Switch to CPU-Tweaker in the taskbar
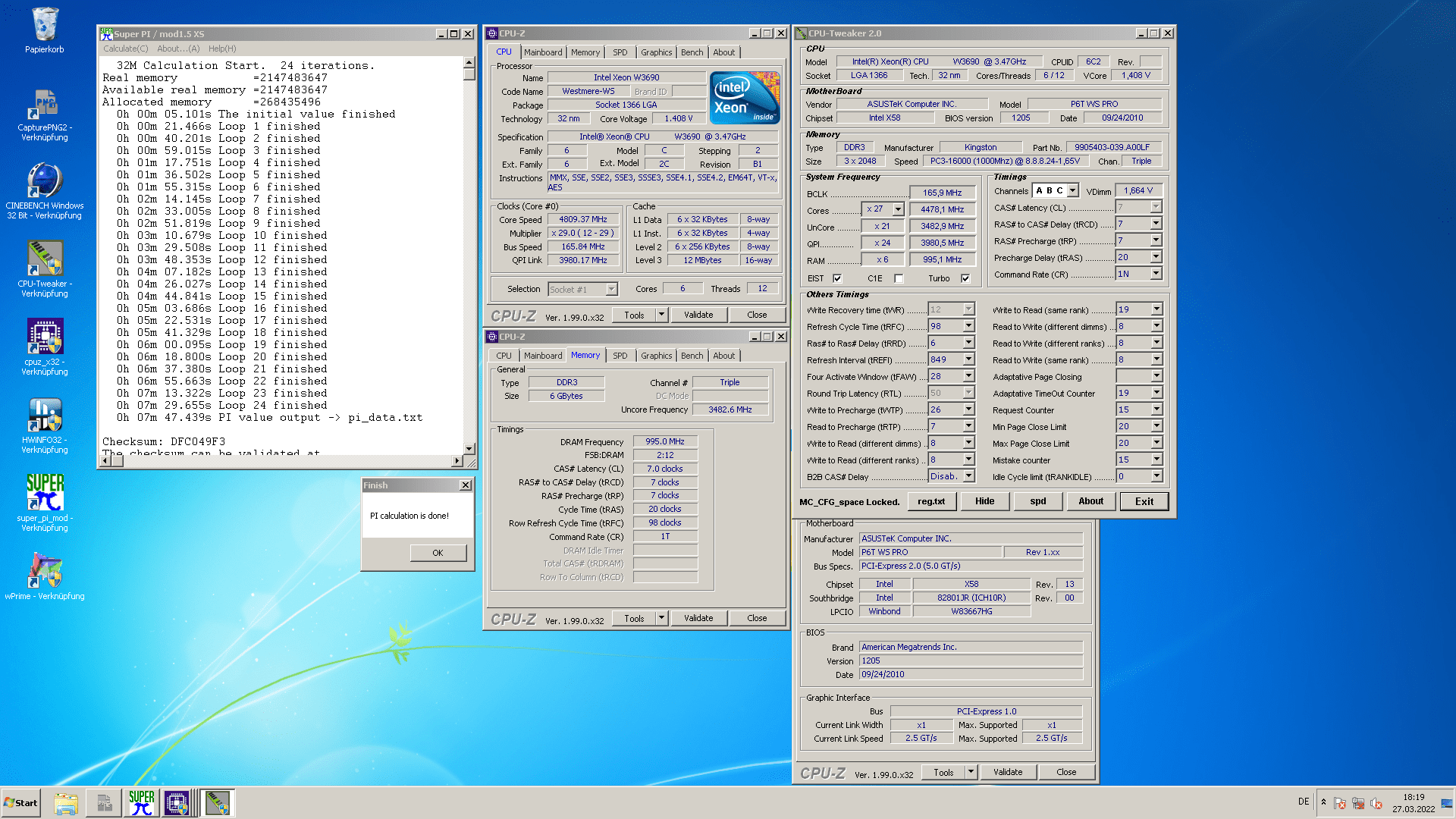 click(x=218, y=803)
